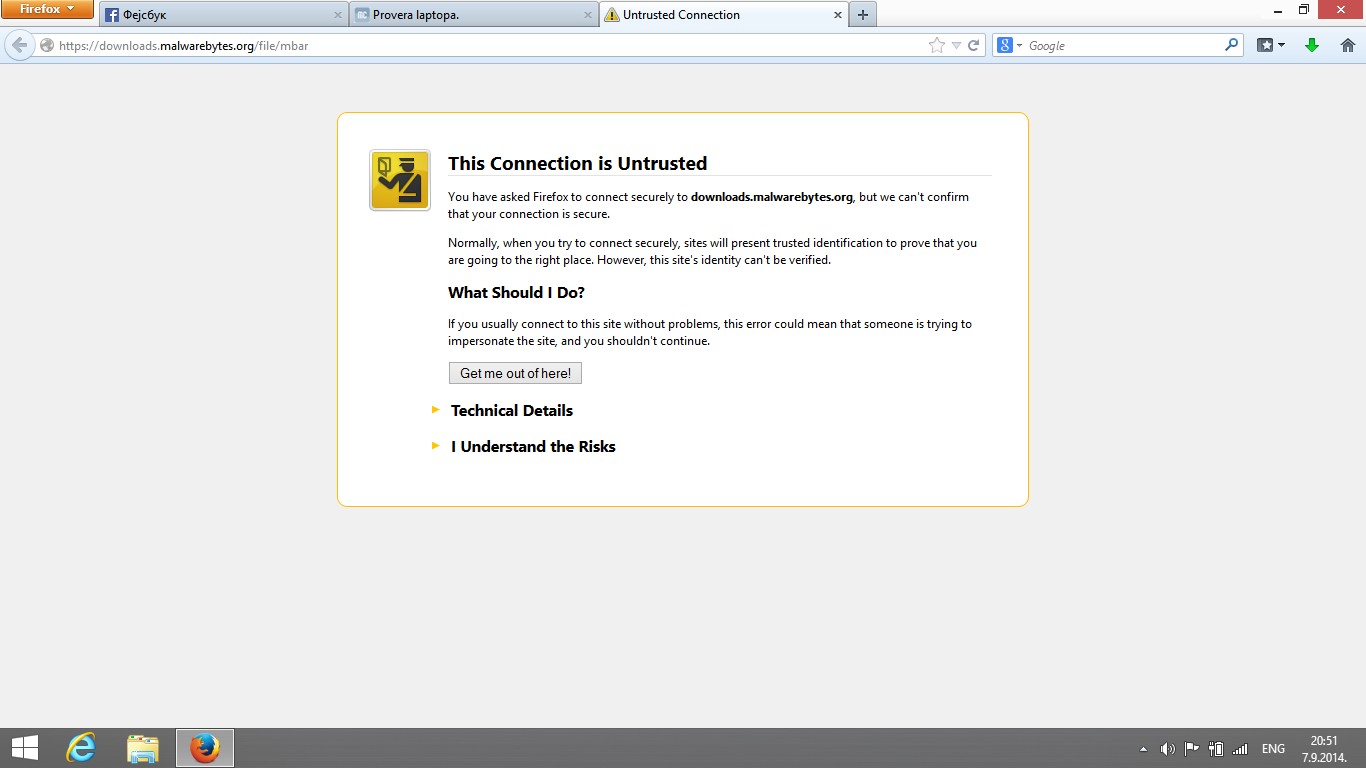Open a new tab with the plus button
This screenshot has height=768, width=1366.
click(x=863, y=15)
